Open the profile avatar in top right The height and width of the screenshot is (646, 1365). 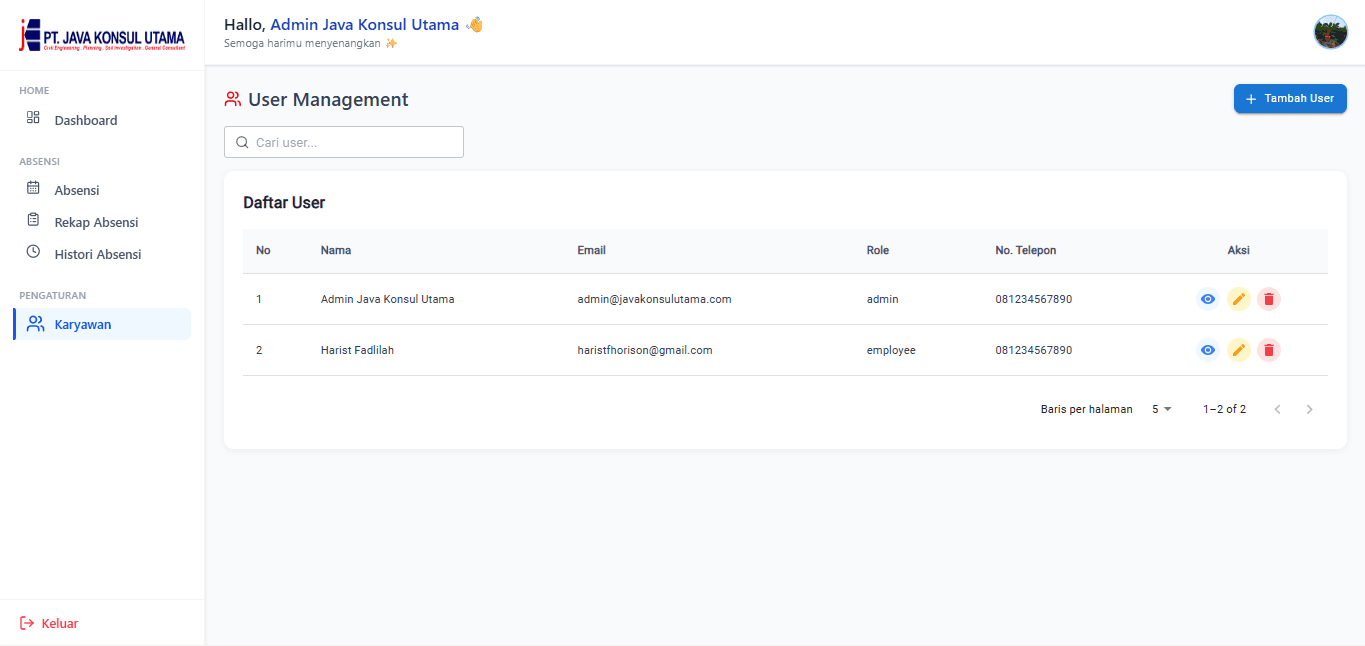click(1330, 32)
